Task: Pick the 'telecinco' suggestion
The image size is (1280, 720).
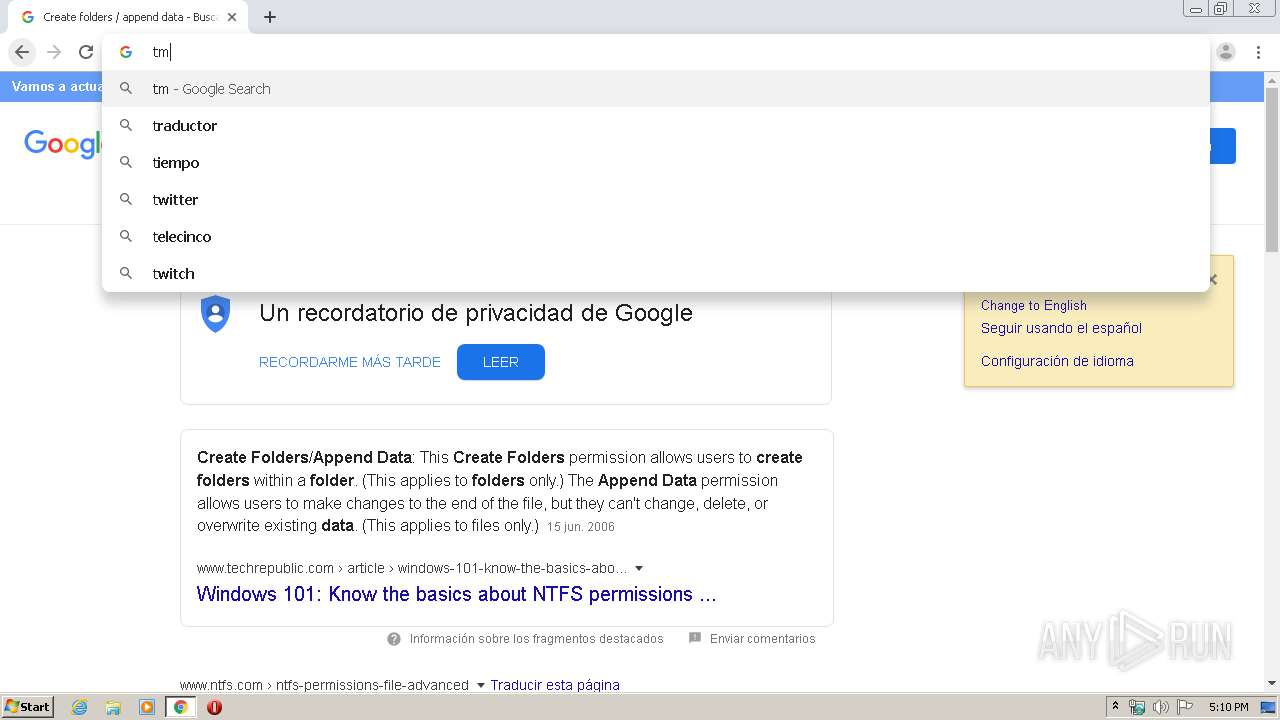Action: [x=656, y=237]
